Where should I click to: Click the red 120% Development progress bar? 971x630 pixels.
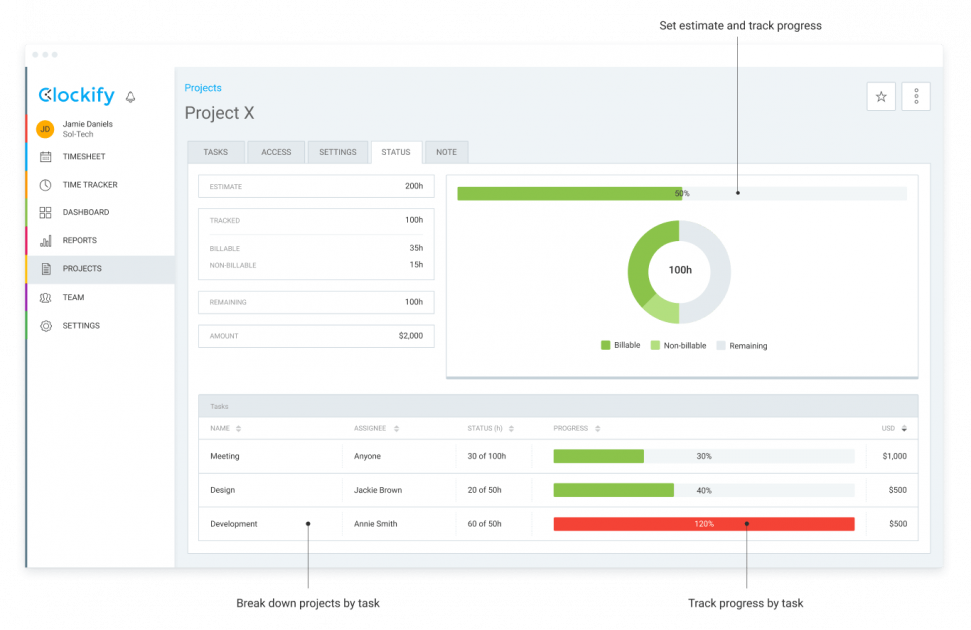[x=703, y=524]
